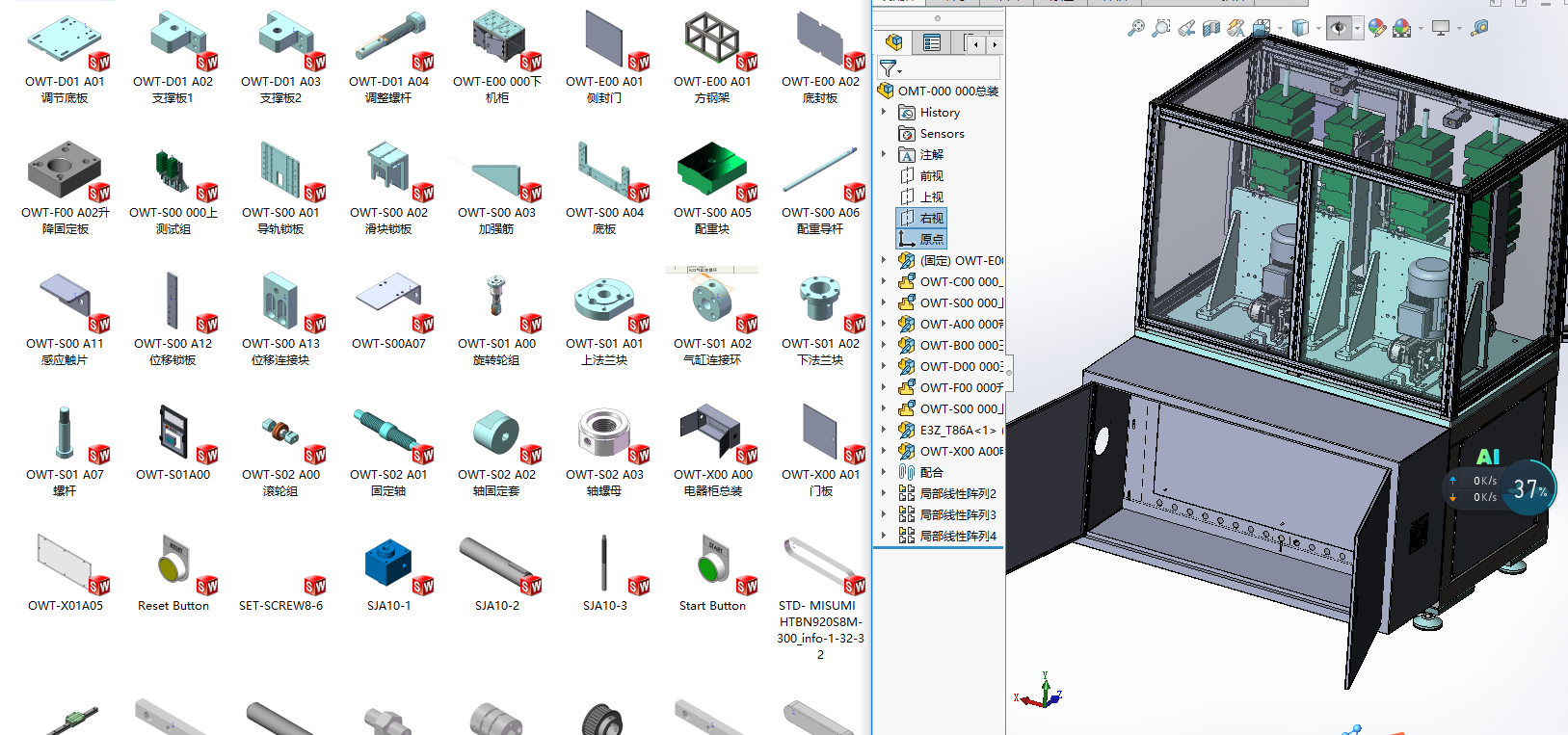Screen dimensions: 1568x735
Task: Select the 前视 plane in tree
Action: (x=931, y=176)
